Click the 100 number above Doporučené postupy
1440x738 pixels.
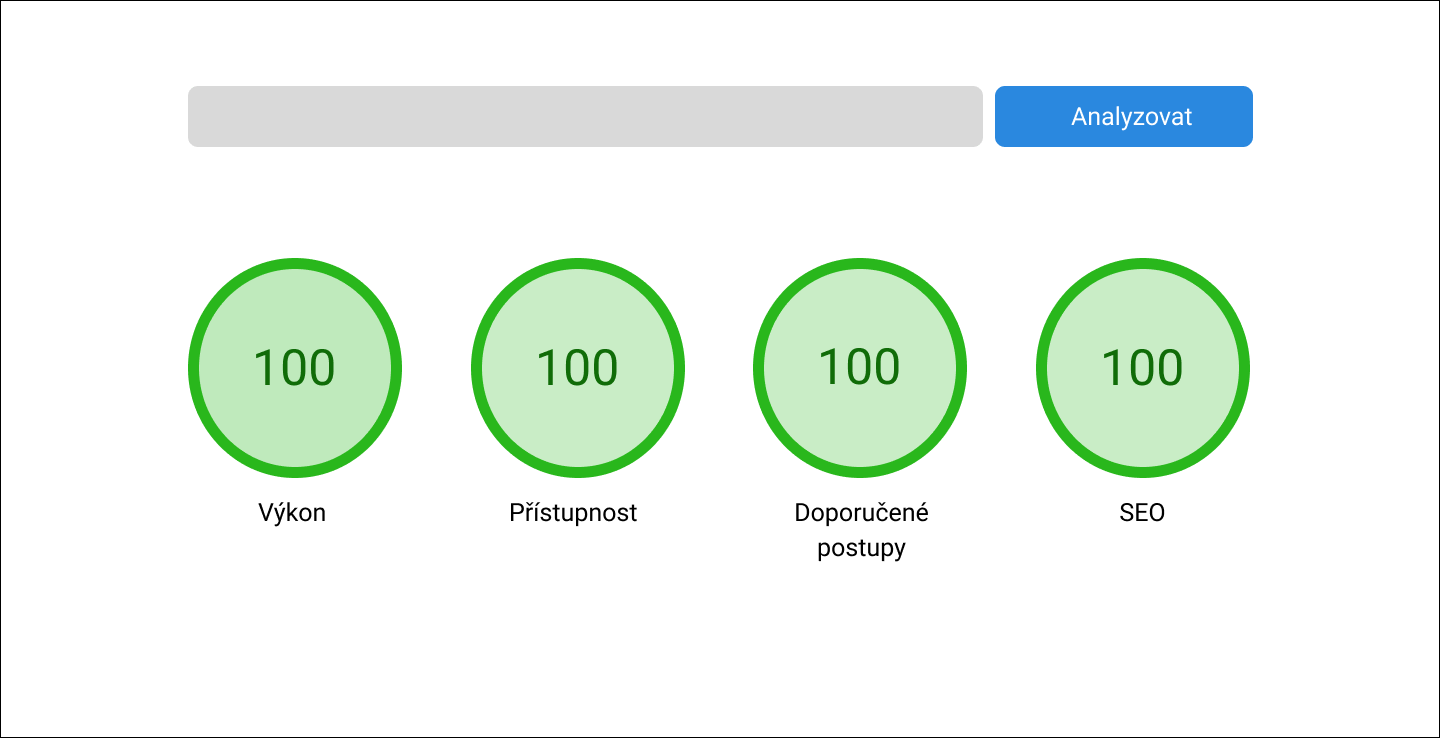pyautogui.click(x=860, y=368)
